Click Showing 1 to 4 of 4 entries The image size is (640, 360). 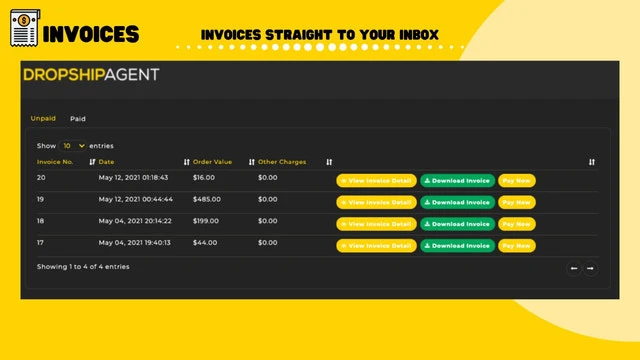click(83, 267)
